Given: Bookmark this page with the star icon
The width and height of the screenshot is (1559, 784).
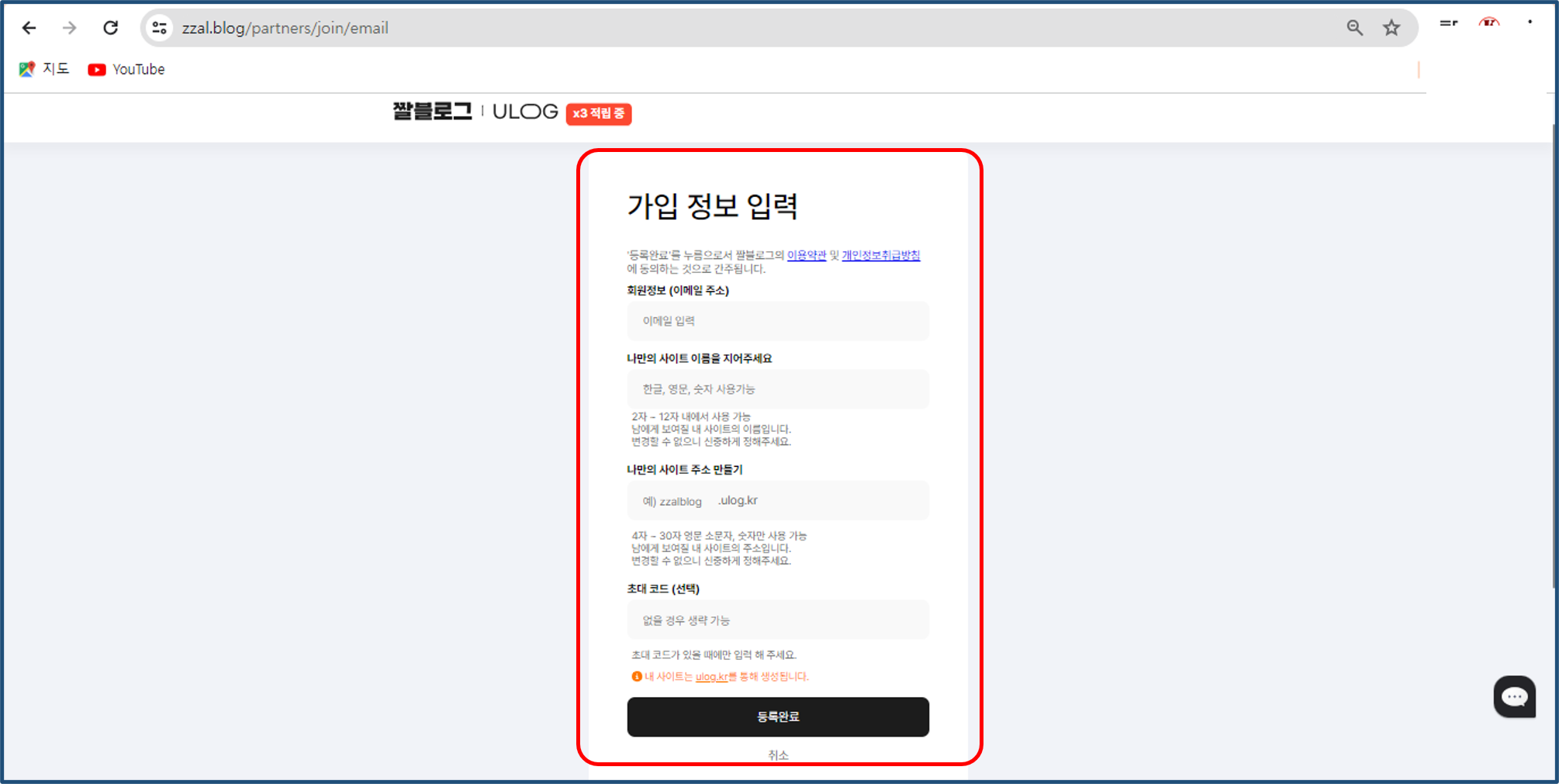Looking at the screenshot, I should (1391, 28).
